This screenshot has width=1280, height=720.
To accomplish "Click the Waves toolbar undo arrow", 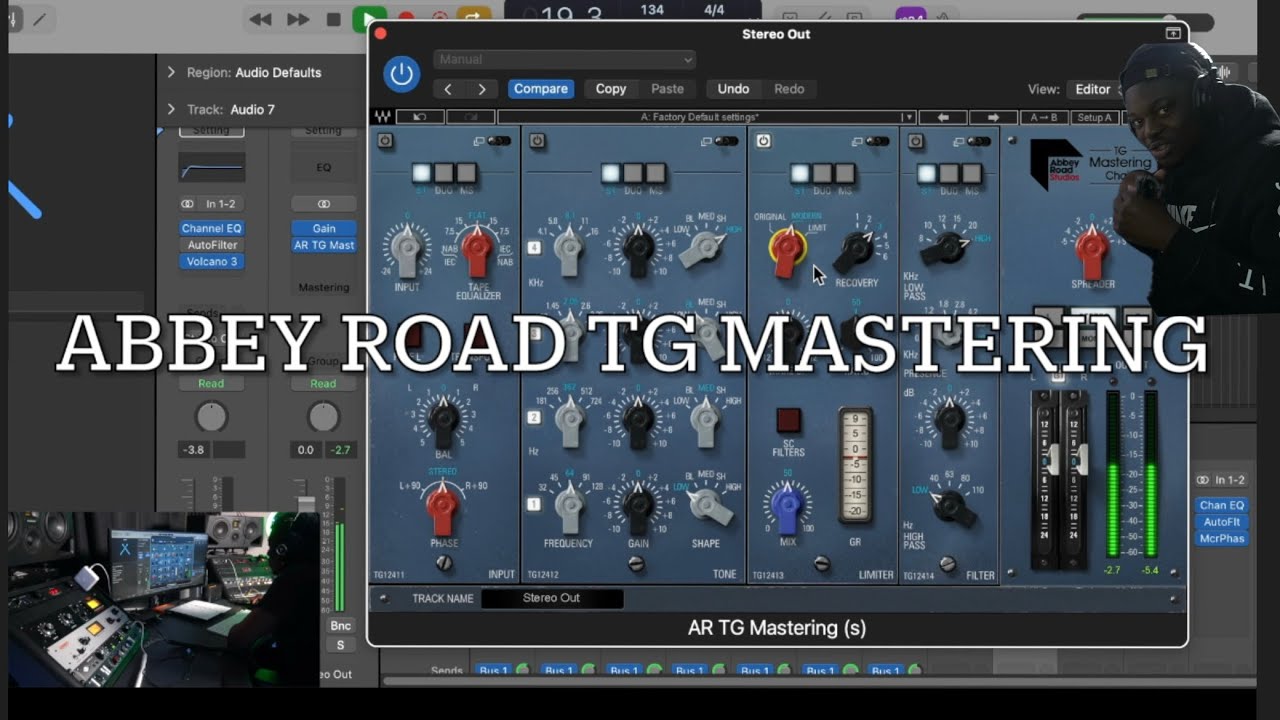I will pos(420,117).
